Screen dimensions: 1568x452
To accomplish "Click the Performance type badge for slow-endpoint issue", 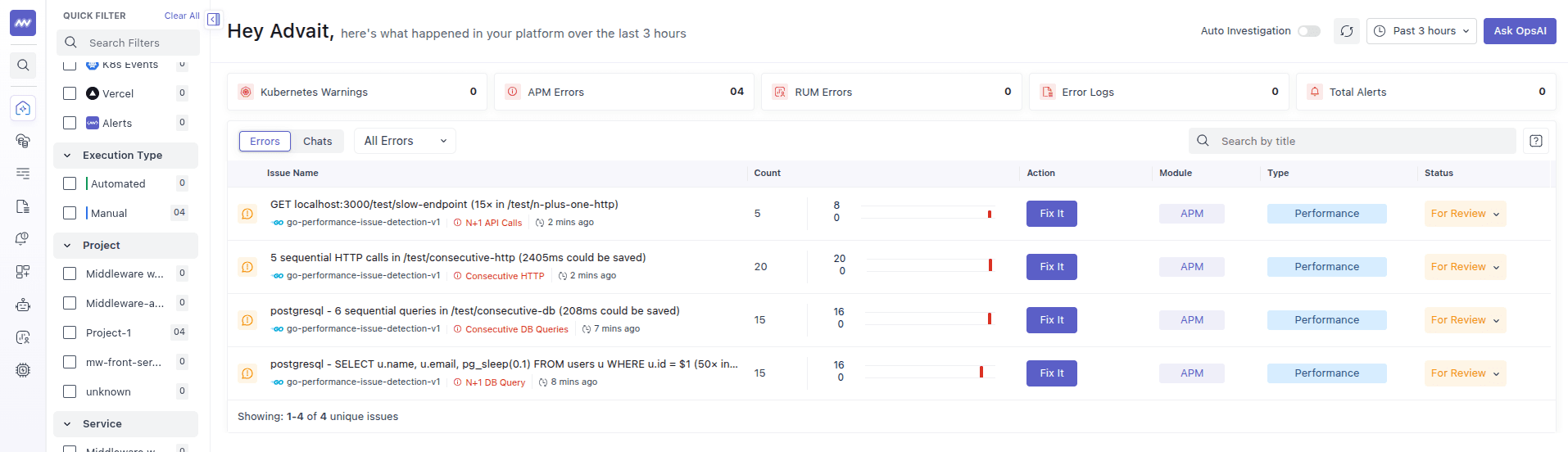I will click(1327, 214).
